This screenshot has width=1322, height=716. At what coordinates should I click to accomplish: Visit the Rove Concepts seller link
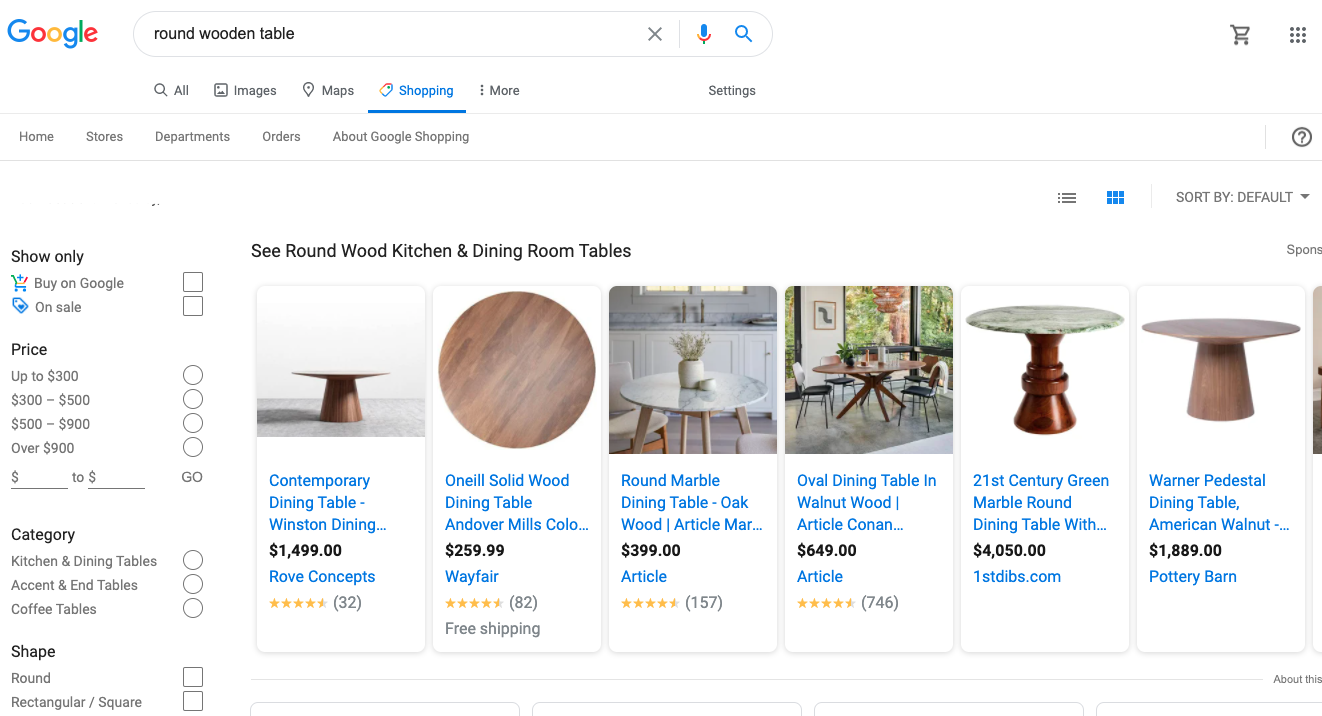coord(322,576)
